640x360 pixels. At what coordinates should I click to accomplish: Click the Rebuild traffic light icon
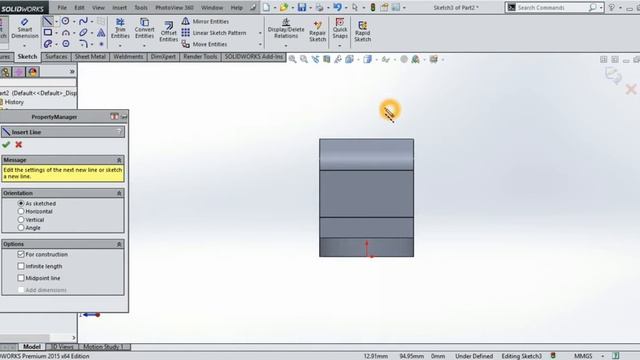point(373,7)
